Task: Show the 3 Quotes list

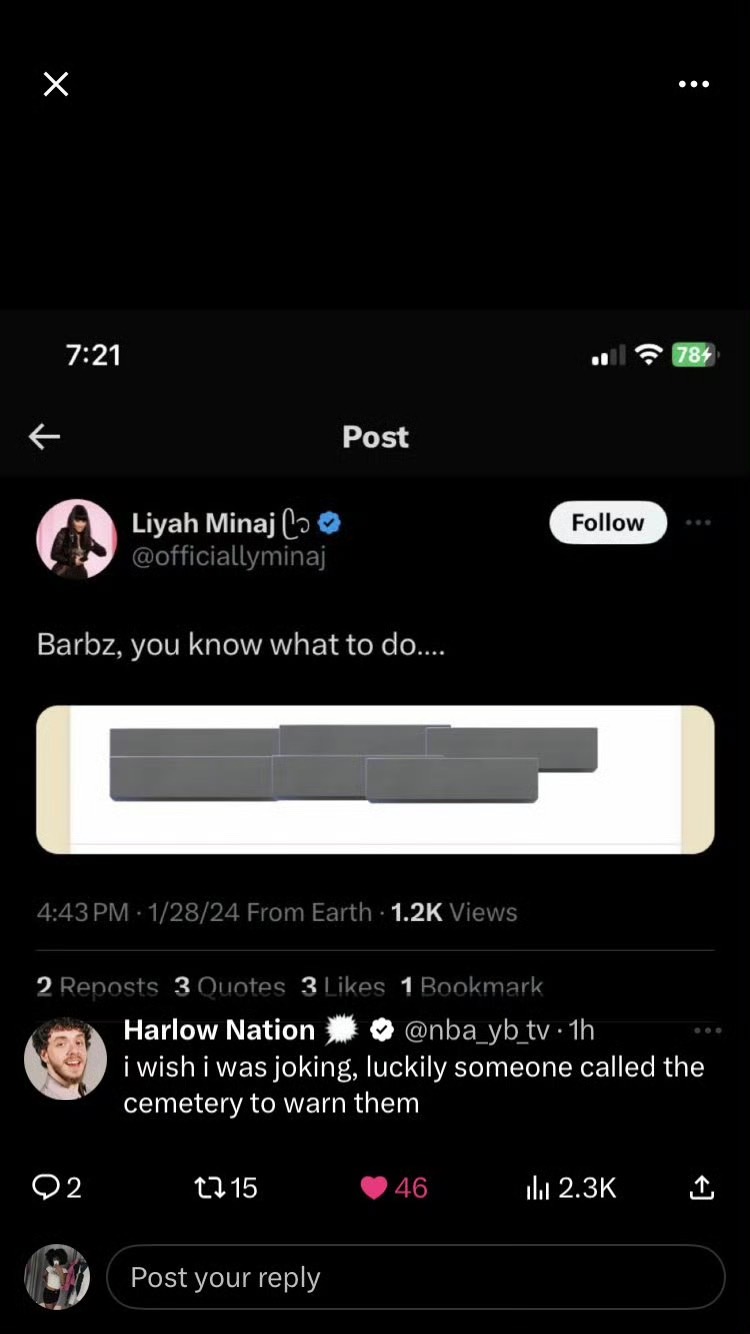Action: [x=229, y=987]
